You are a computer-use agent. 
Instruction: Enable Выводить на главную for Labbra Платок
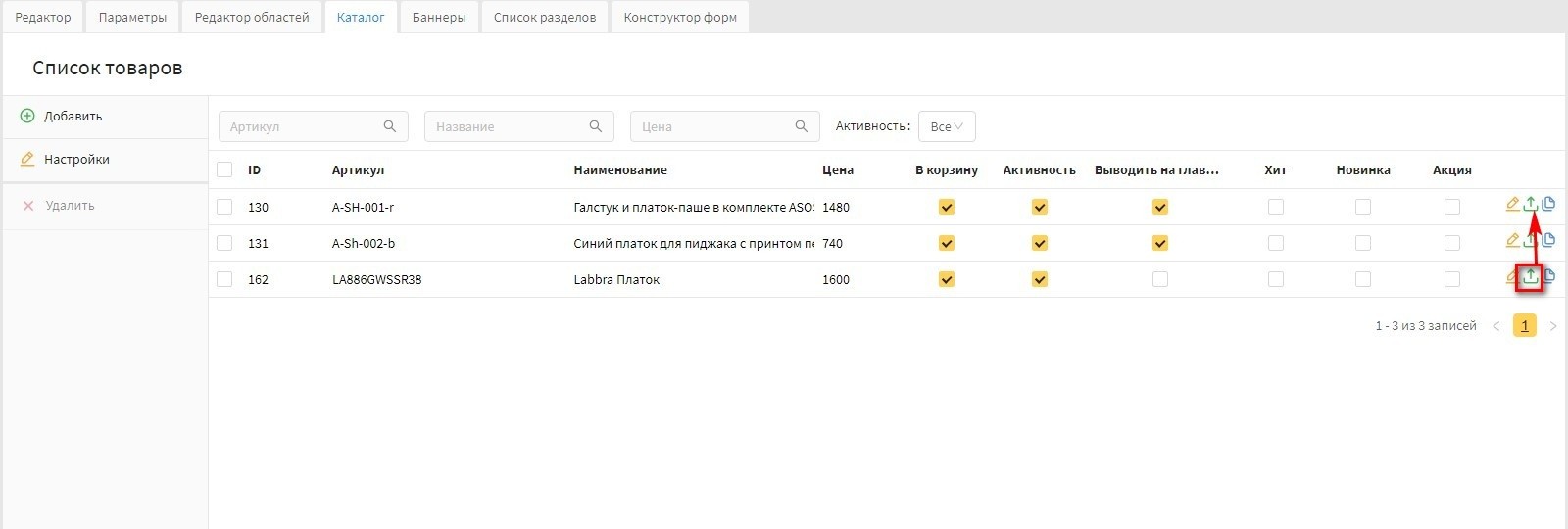pyautogui.click(x=1160, y=279)
